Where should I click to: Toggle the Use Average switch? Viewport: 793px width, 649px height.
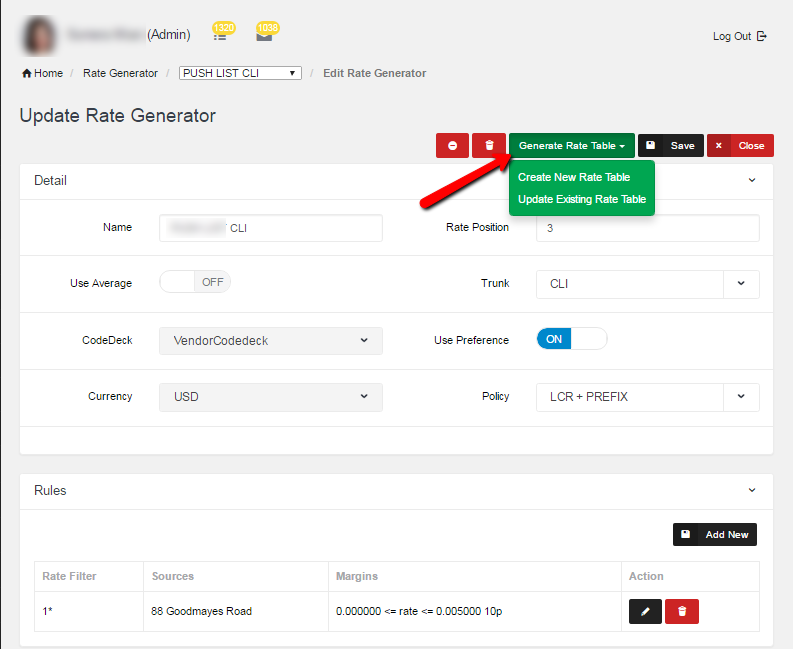pyautogui.click(x=195, y=283)
